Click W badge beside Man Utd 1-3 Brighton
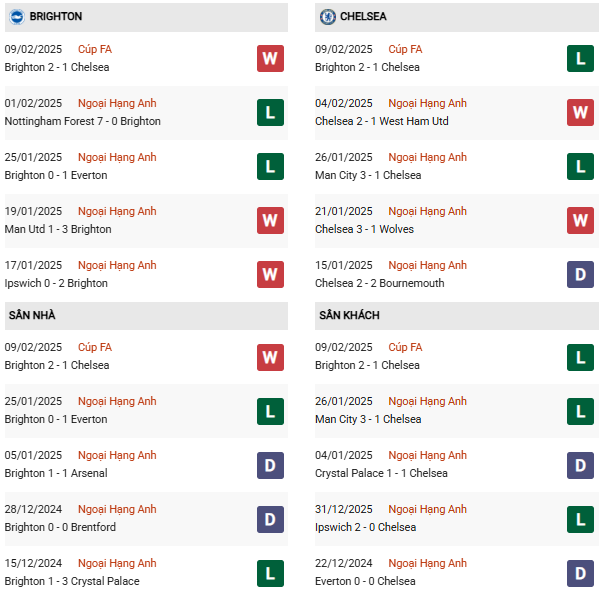The height and width of the screenshot is (594, 600). pos(270,221)
